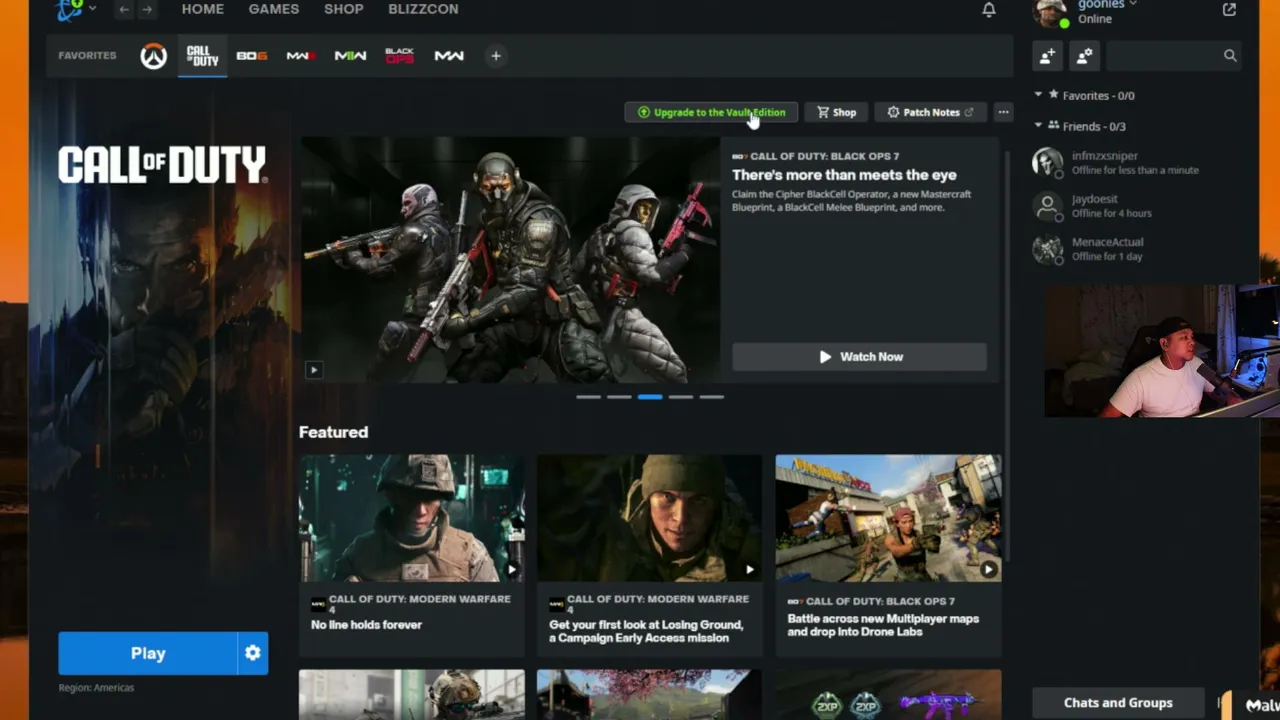Open the Patch Notes link
This screenshot has height=720, width=1280.
point(930,112)
